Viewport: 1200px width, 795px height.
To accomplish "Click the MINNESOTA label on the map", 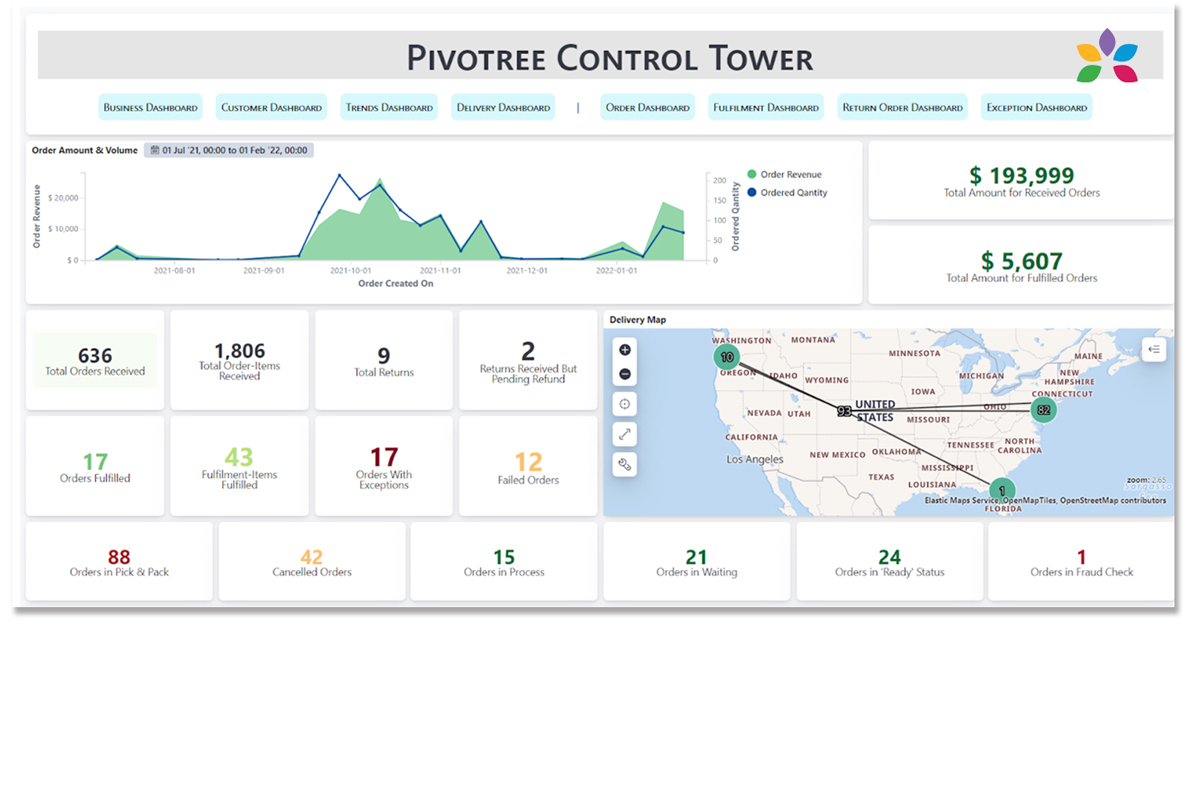I will click(914, 353).
